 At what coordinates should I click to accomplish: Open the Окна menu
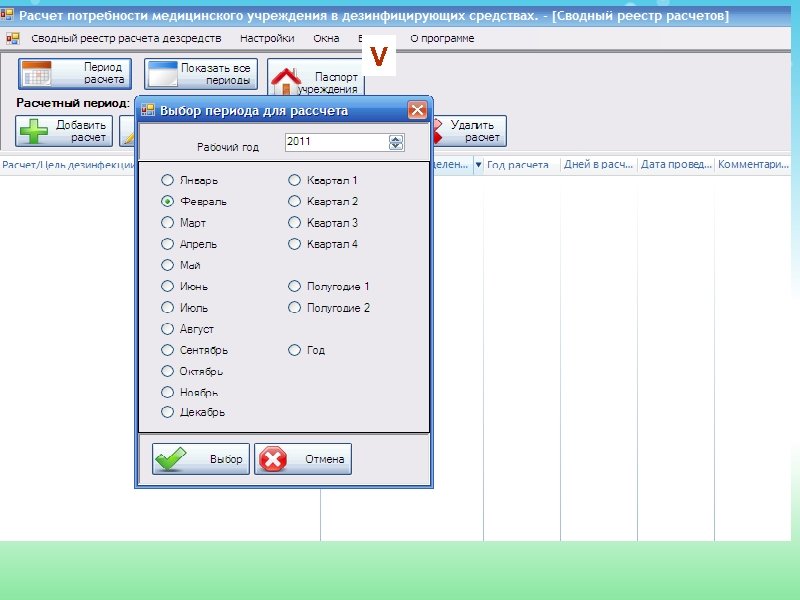click(326, 38)
